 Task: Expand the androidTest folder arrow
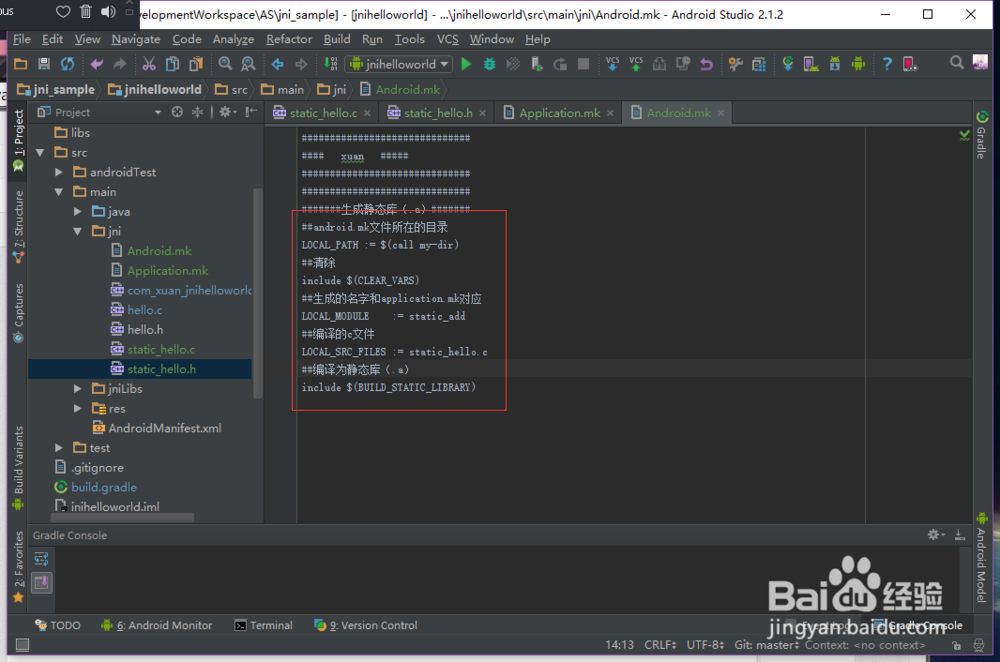[59, 172]
